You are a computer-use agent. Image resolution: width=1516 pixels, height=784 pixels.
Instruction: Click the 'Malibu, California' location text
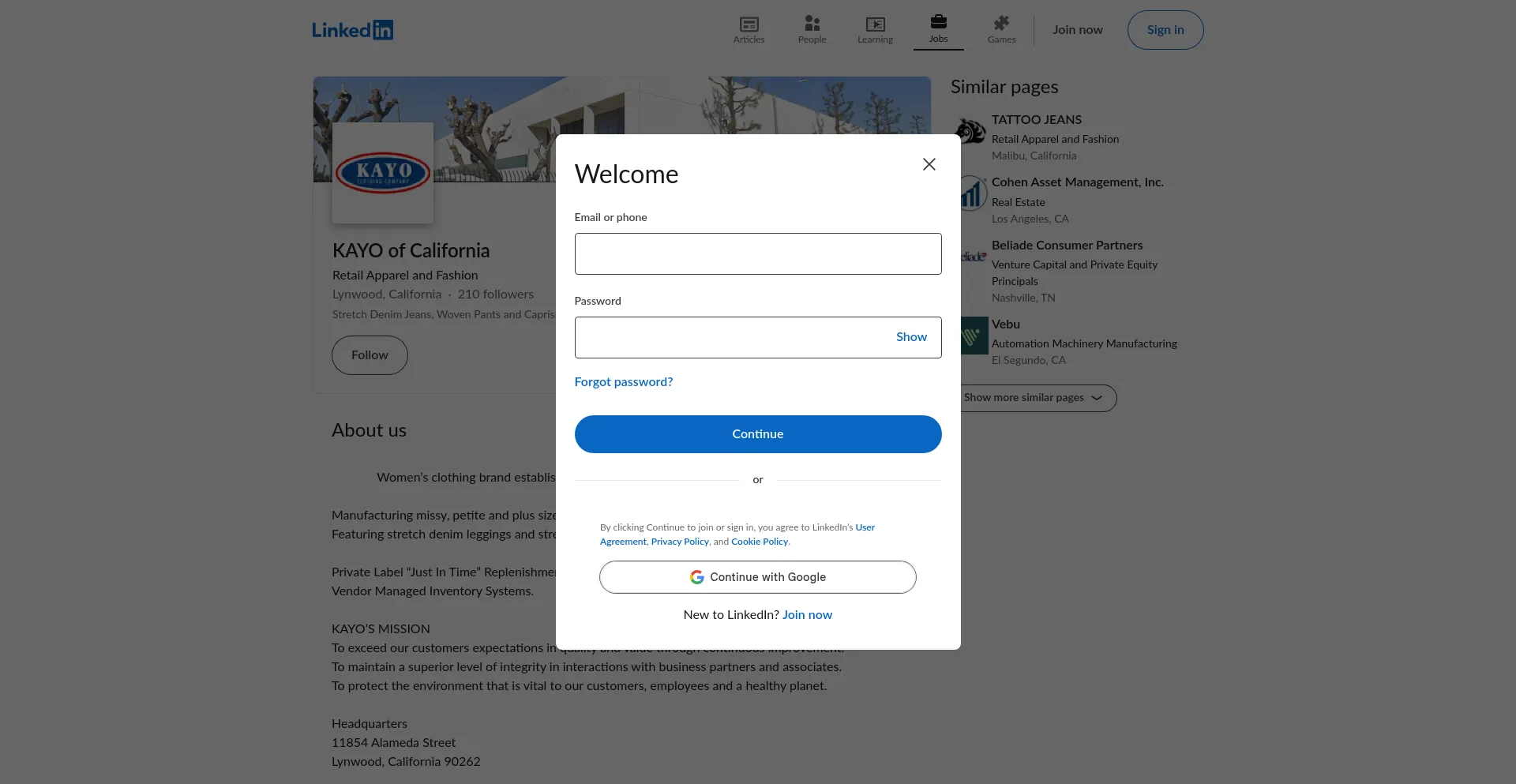1034,156
